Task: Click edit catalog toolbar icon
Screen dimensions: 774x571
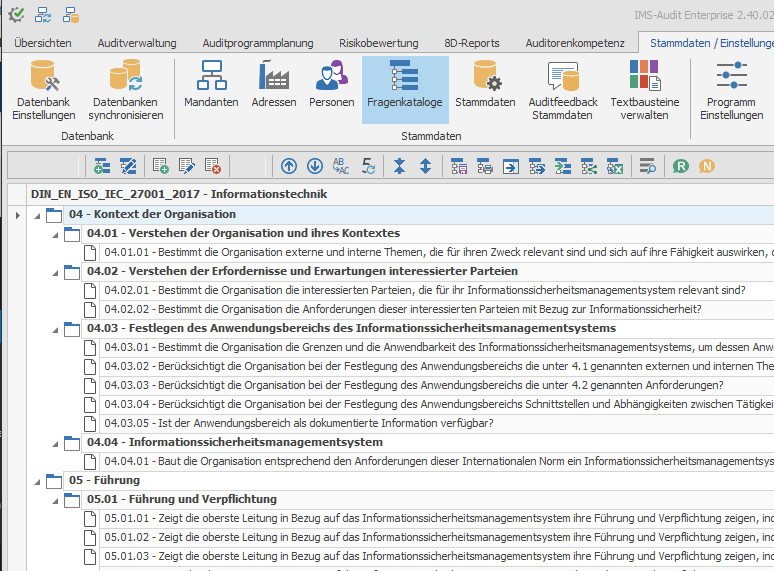Action: click(128, 166)
